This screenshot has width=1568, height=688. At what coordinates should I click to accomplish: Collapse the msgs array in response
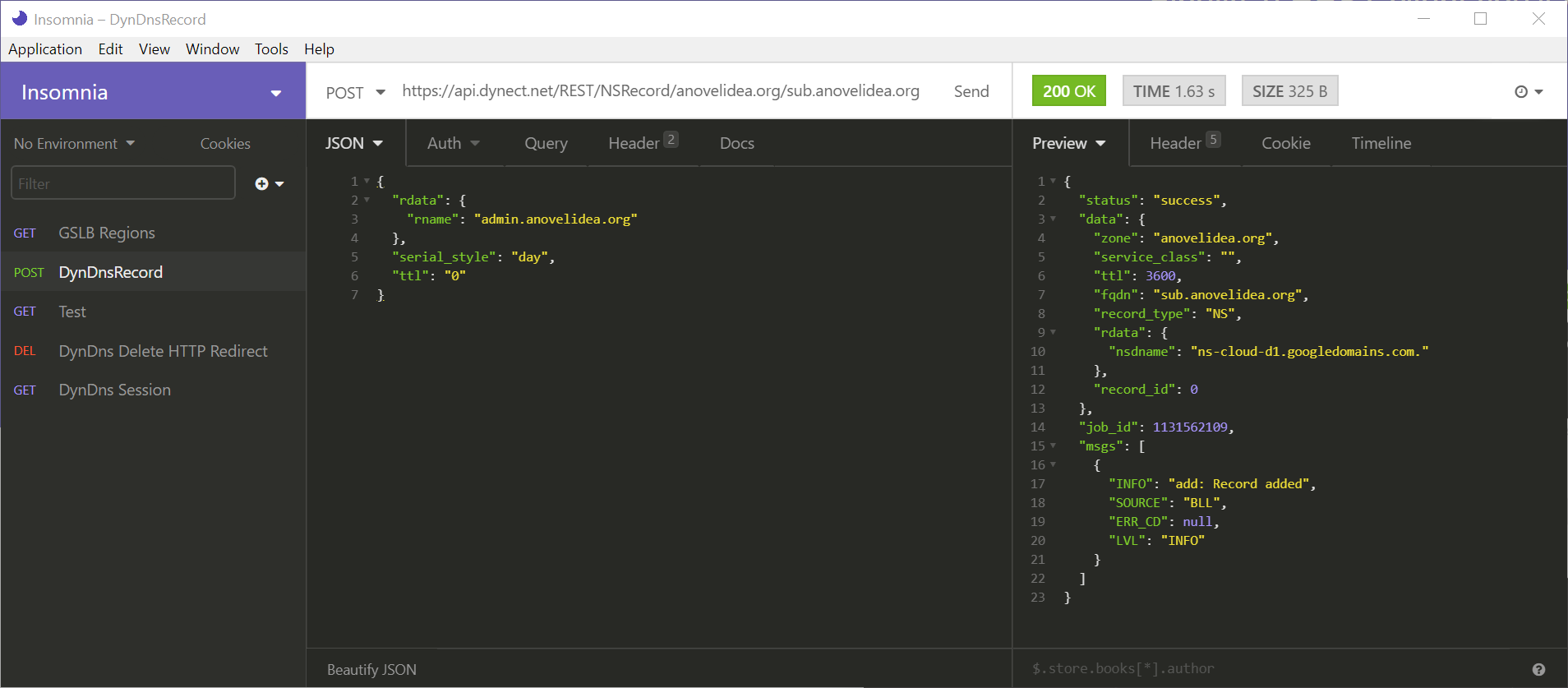1053,446
